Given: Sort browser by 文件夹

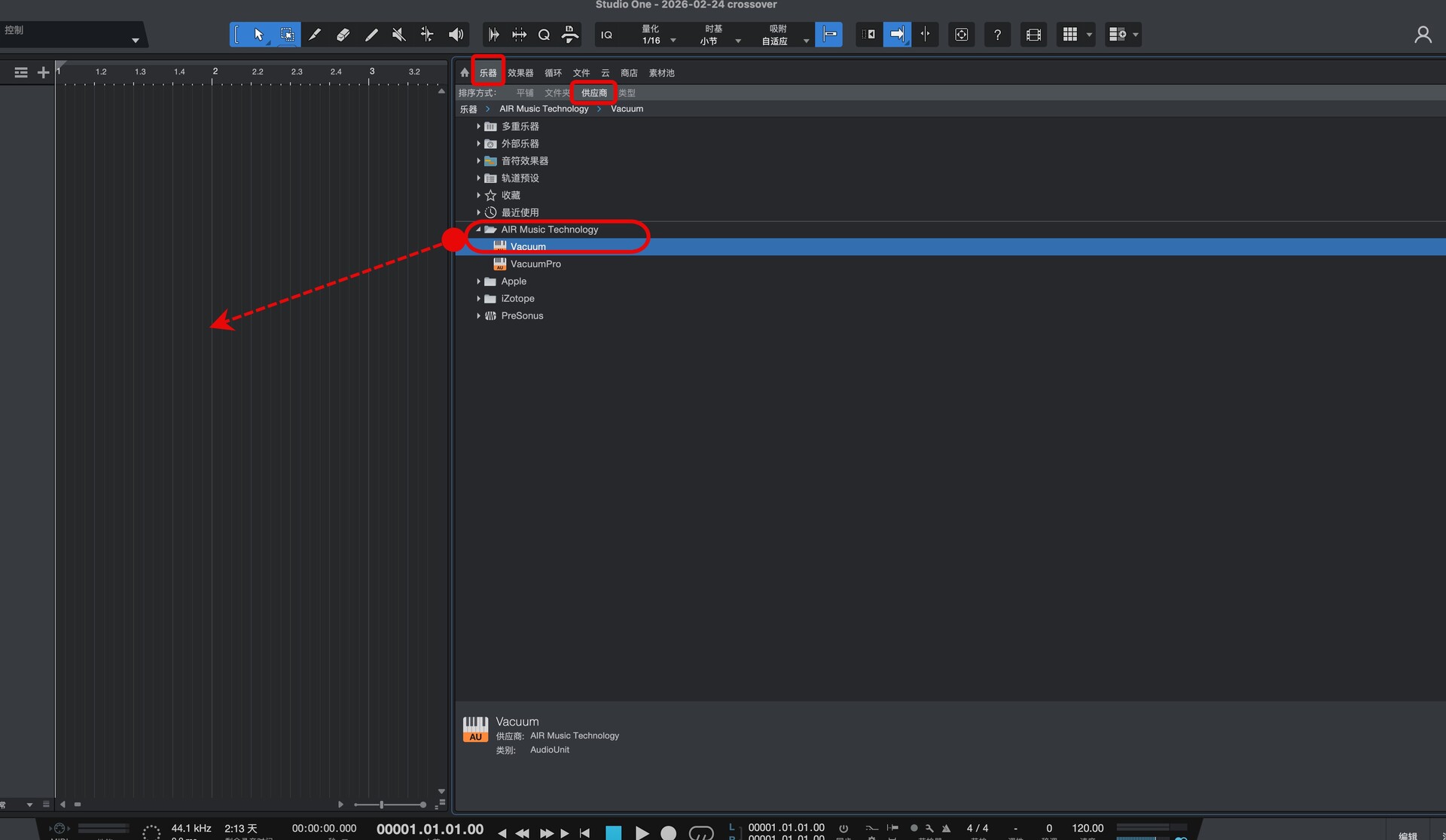Looking at the screenshot, I should coord(557,93).
